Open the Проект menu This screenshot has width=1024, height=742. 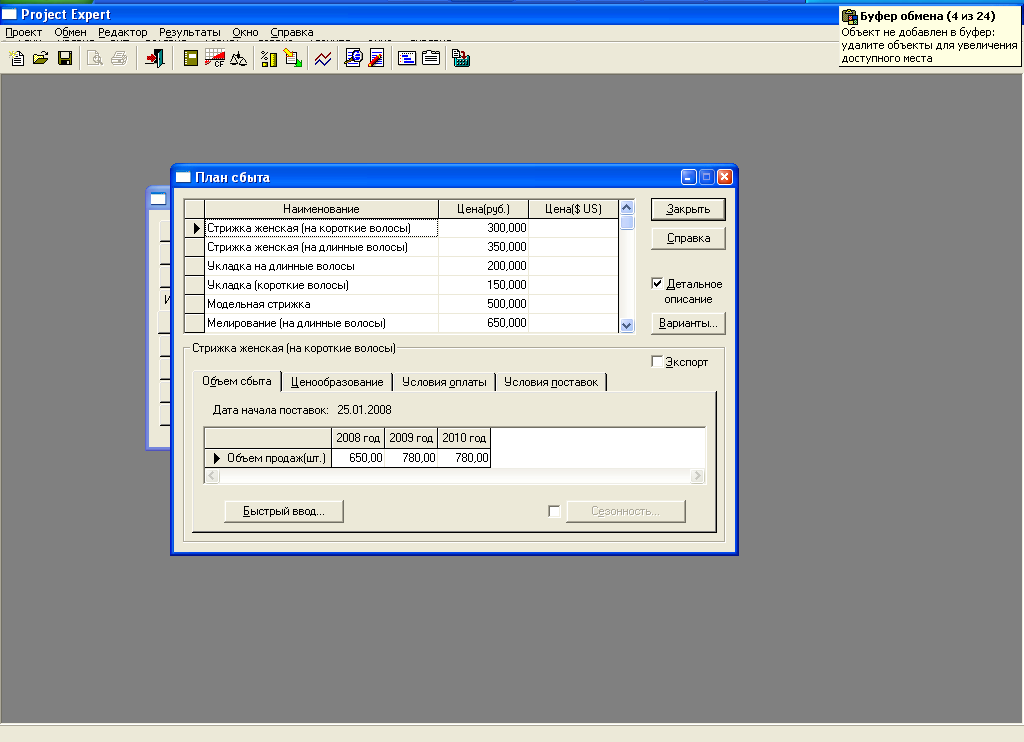pyautogui.click(x=24, y=32)
